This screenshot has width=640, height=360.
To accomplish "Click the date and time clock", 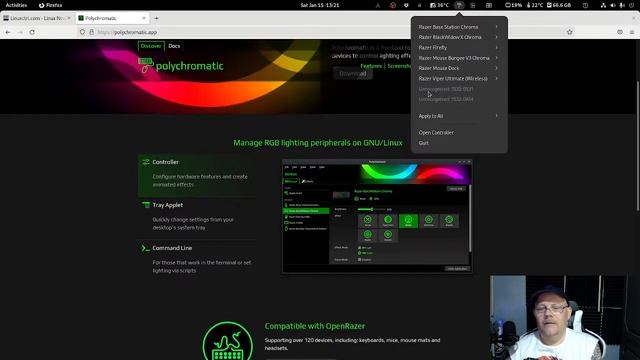I will 320,5.
